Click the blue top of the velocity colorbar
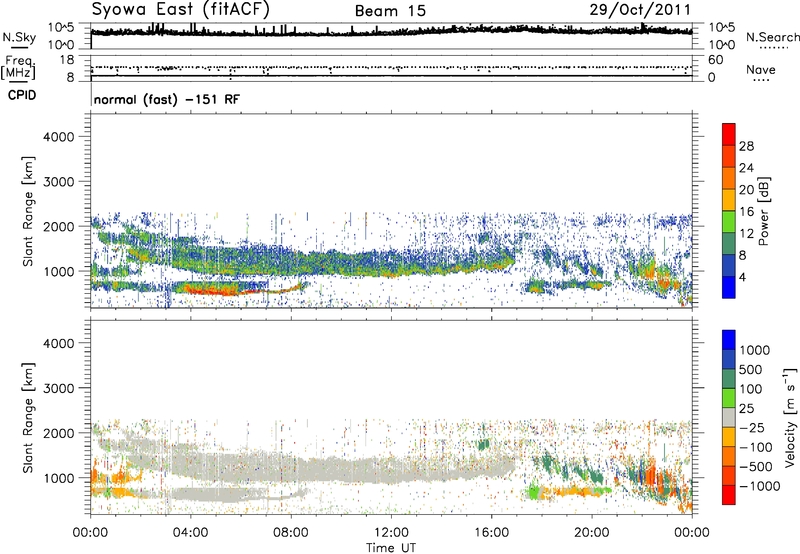 click(x=729, y=340)
